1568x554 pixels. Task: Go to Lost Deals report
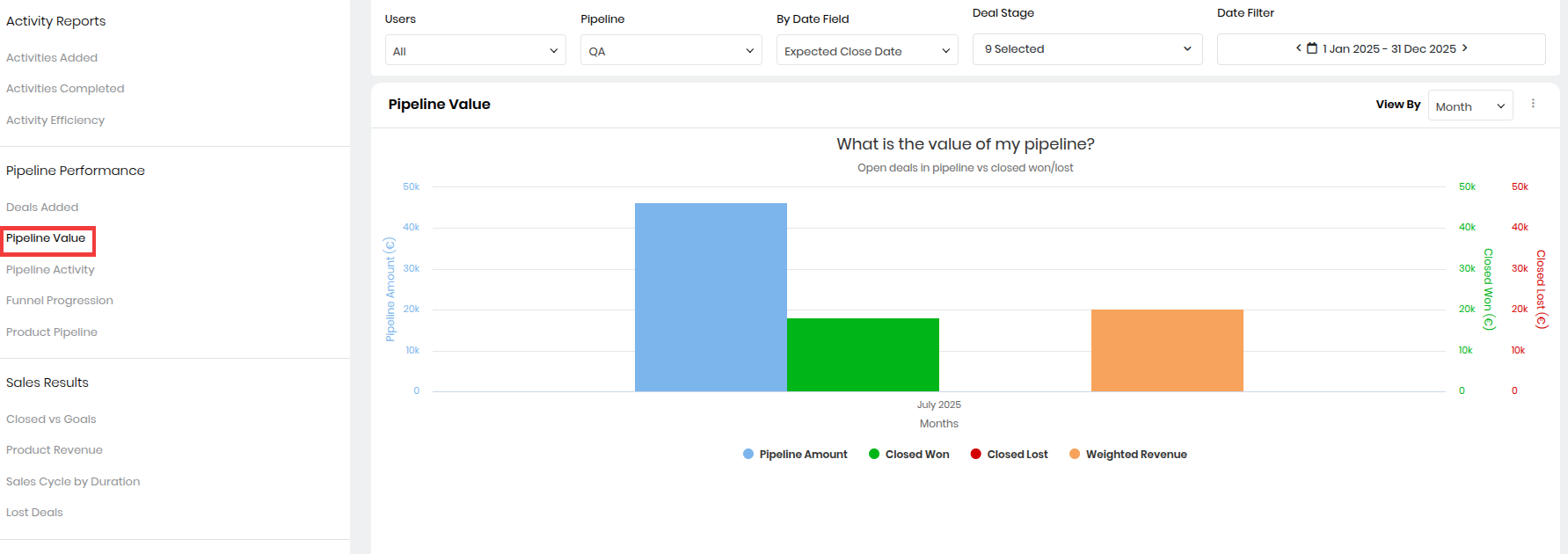(34, 513)
